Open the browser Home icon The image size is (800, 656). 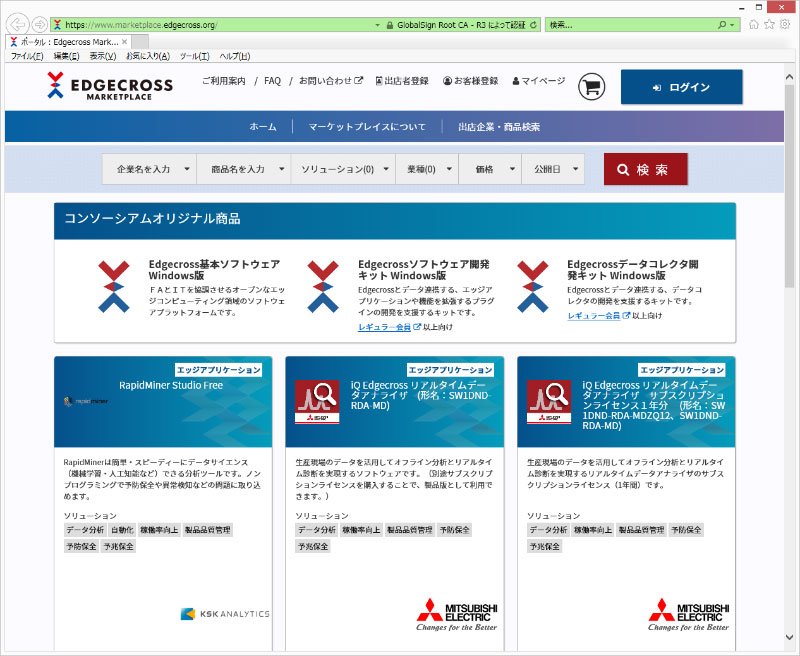(754, 24)
